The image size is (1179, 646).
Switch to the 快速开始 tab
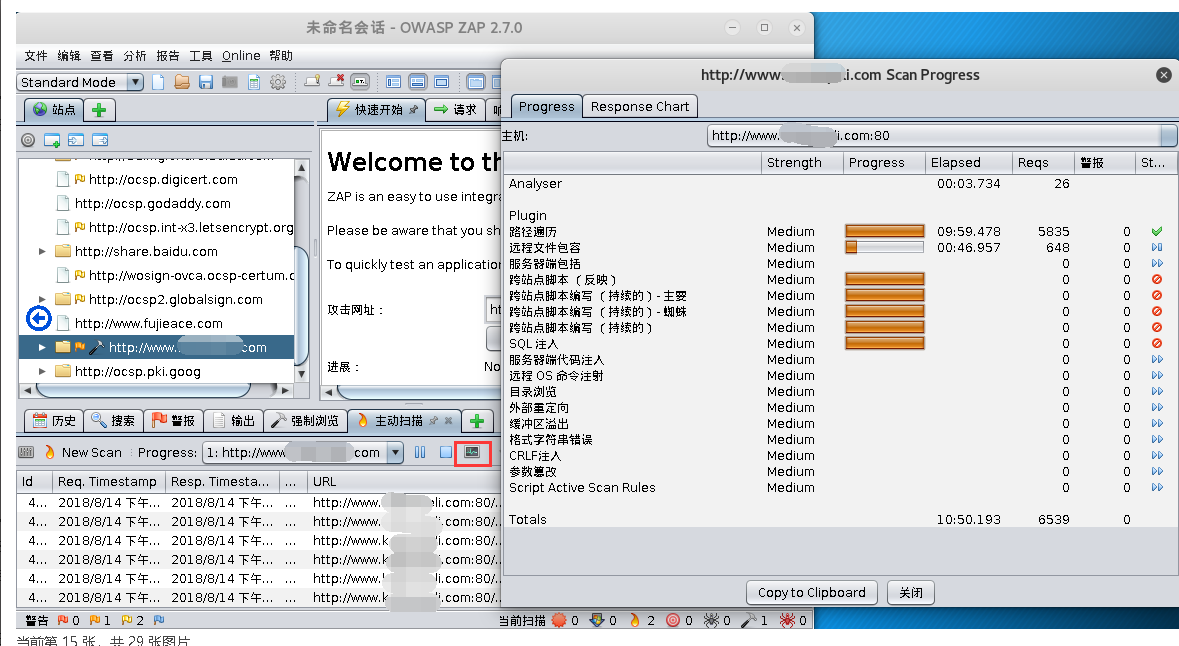[x=376, y=110]
